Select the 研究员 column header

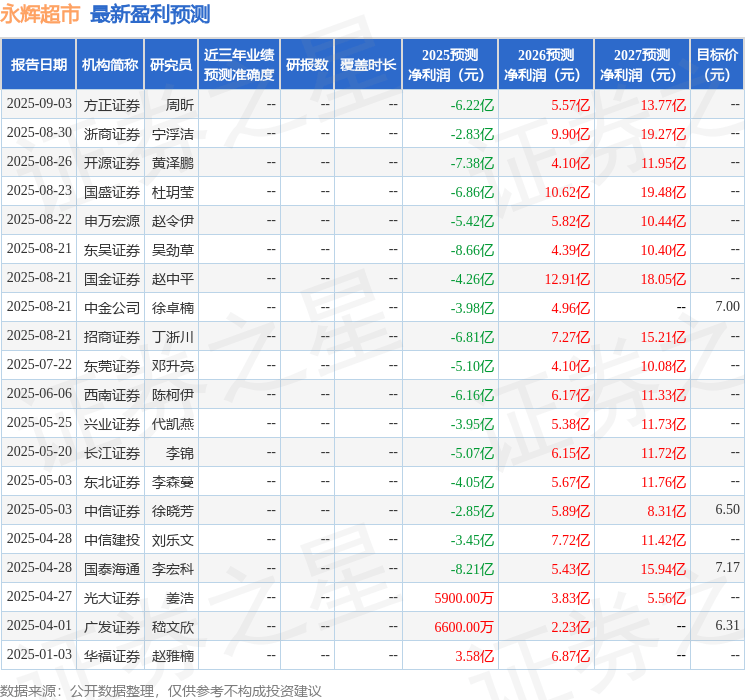pos(170,65)
